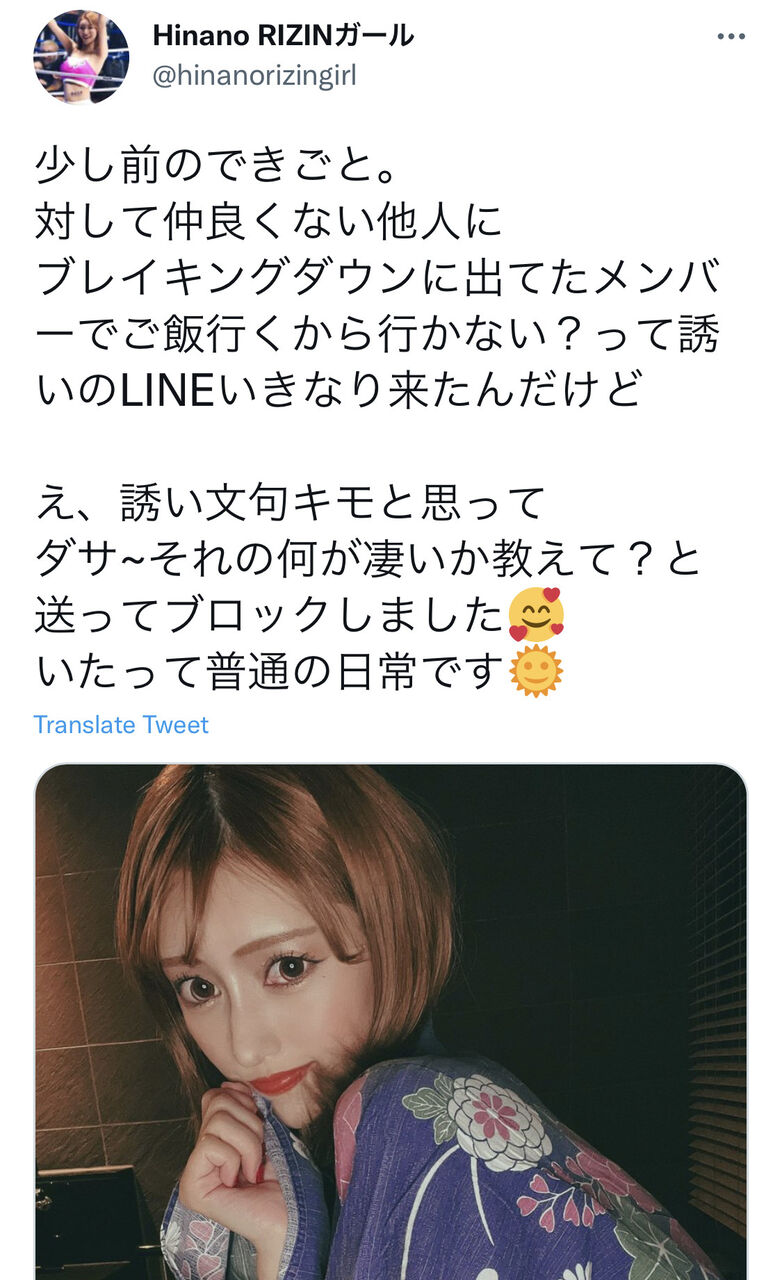Open the attached yukata photo
Image resolution: width=782 pixels, height=1280 pixels.
391,1022
